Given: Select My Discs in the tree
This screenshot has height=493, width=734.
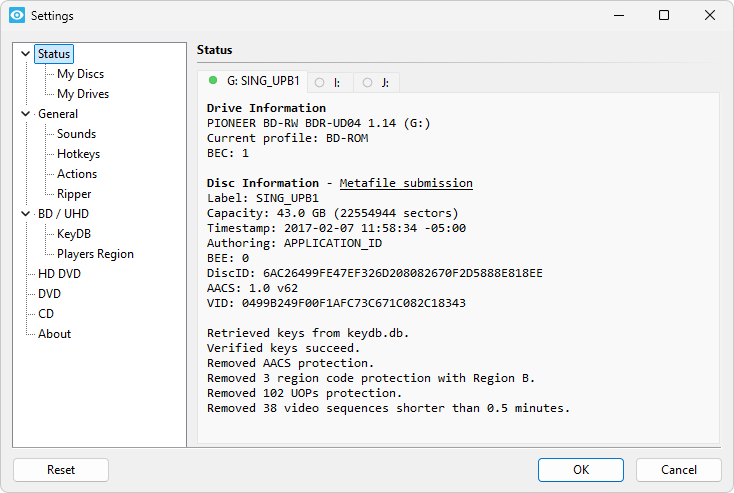Looking at the screenshot, I should pyautogui.click(x=80, y=74).
